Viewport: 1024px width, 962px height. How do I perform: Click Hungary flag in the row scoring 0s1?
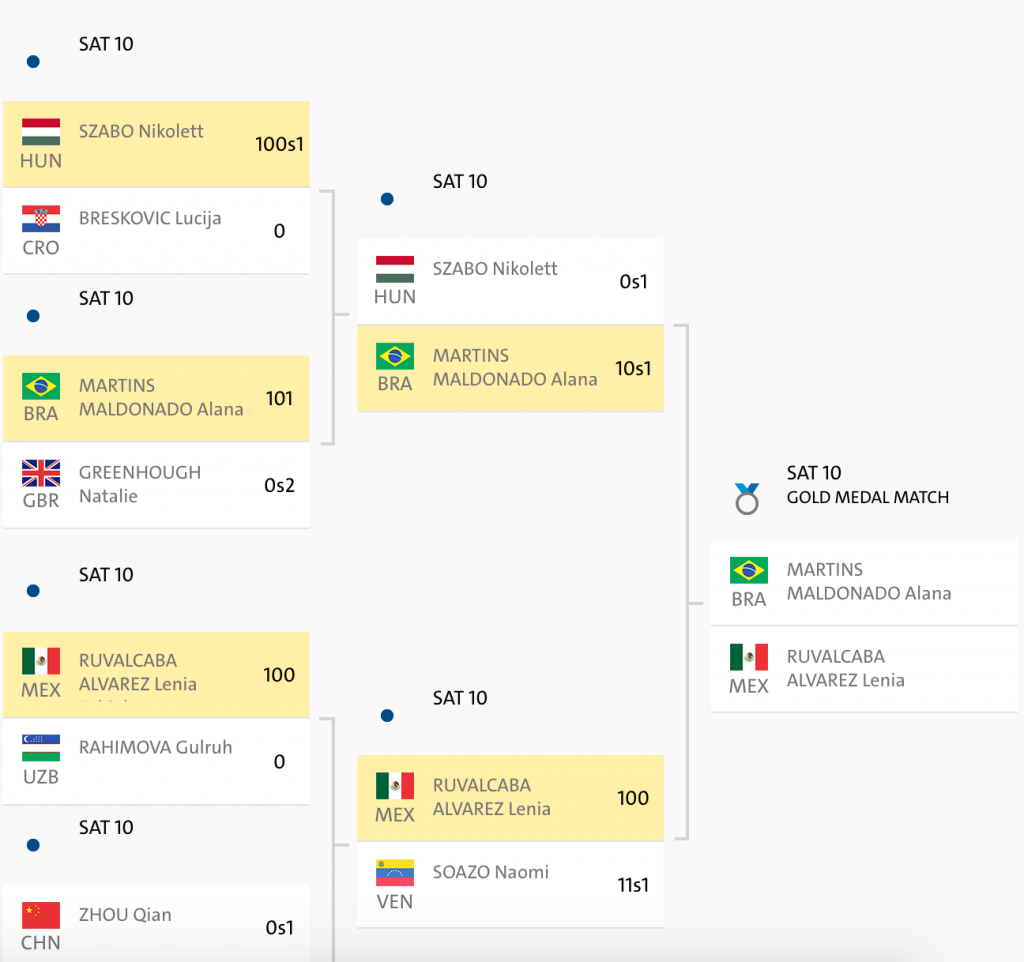tap(395, 269)
